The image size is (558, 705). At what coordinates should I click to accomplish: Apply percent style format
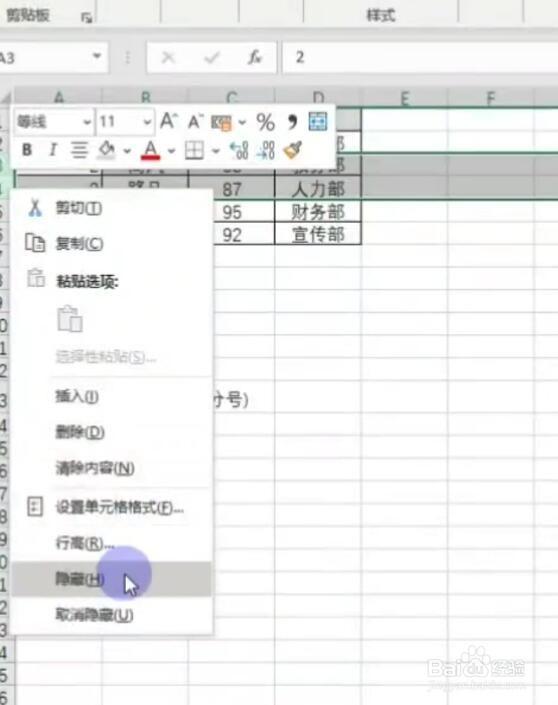pos(265,122)
